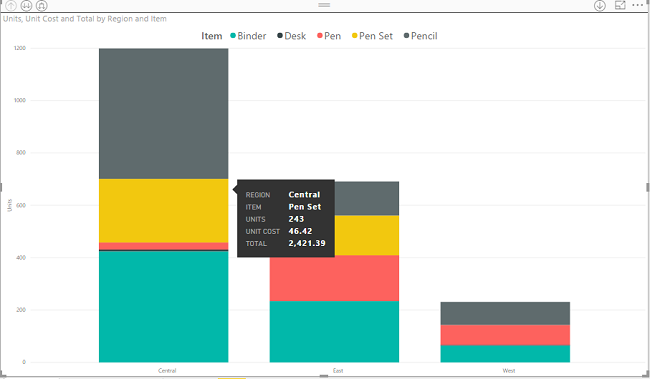Image resolution: width=650 pixels, height=379 pixels.
Task: Select East Pencil gray segment
Action: (367, 198)
